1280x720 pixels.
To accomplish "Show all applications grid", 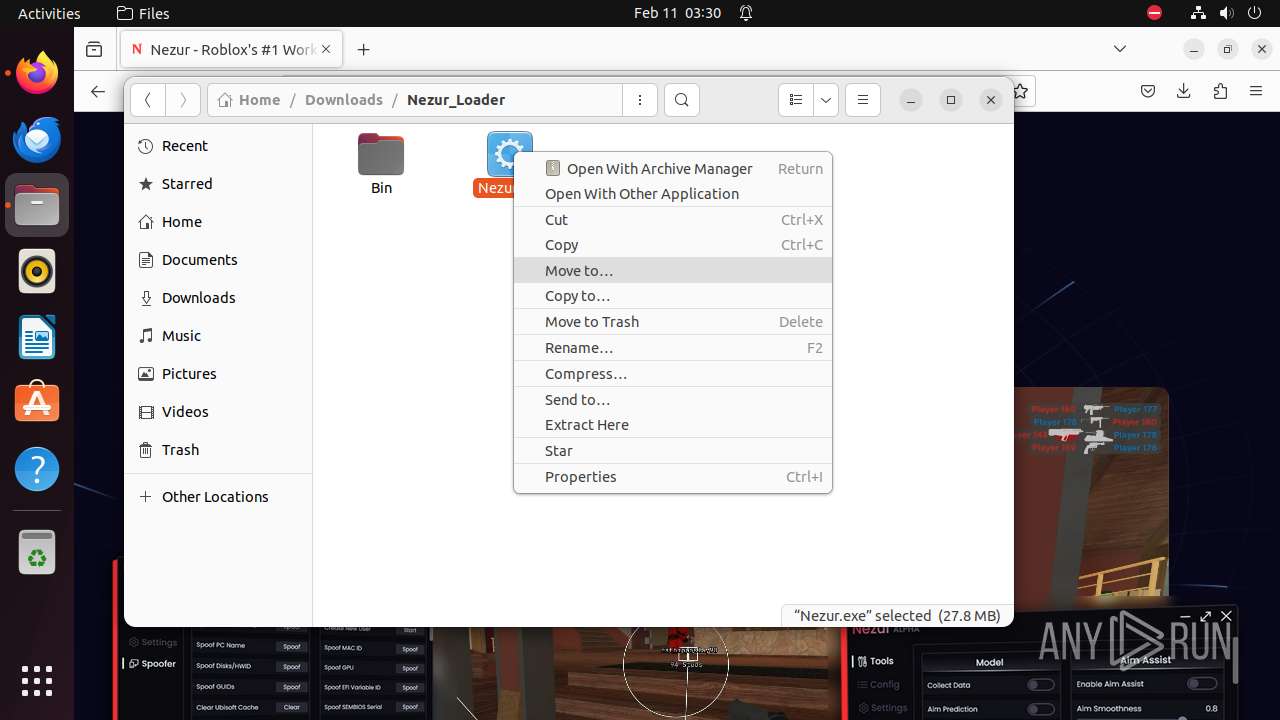I will click(37, 681).
